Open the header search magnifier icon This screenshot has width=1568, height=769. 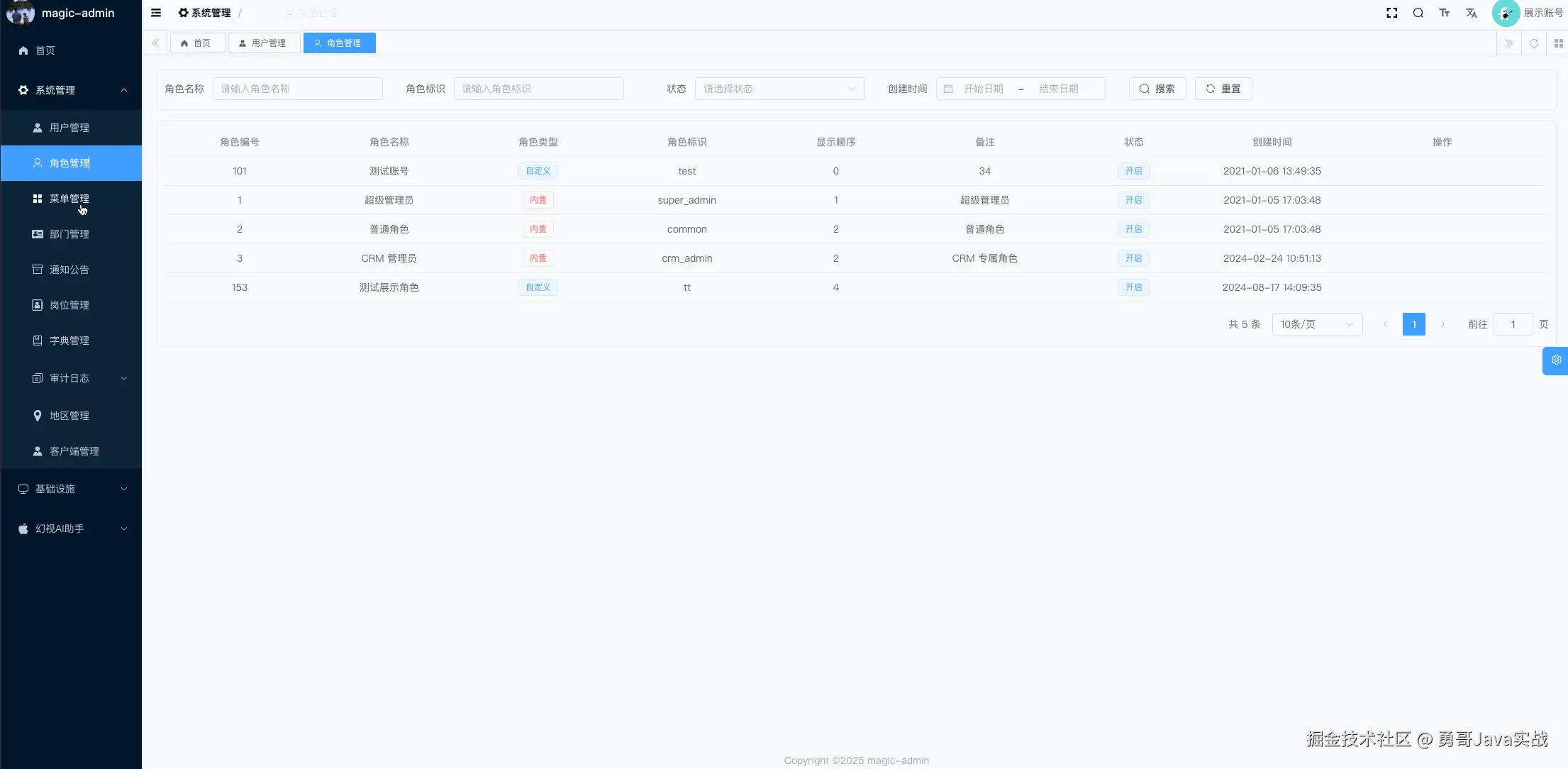(1418, 13)
